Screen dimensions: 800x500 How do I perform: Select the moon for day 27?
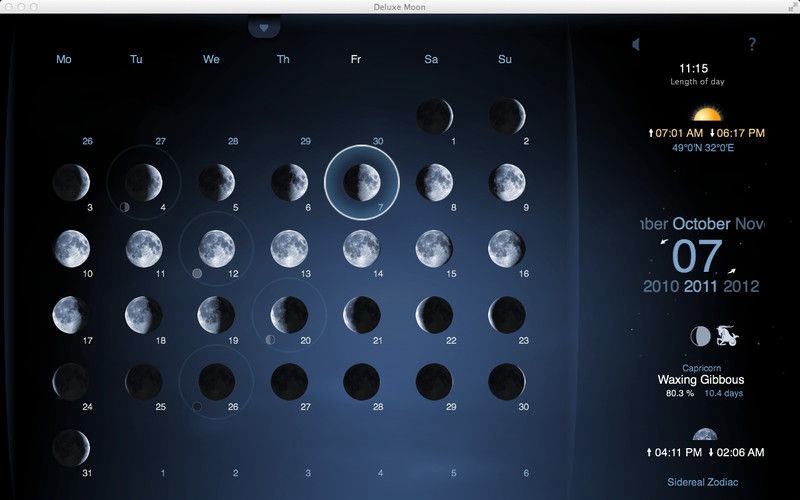(289, 382)
